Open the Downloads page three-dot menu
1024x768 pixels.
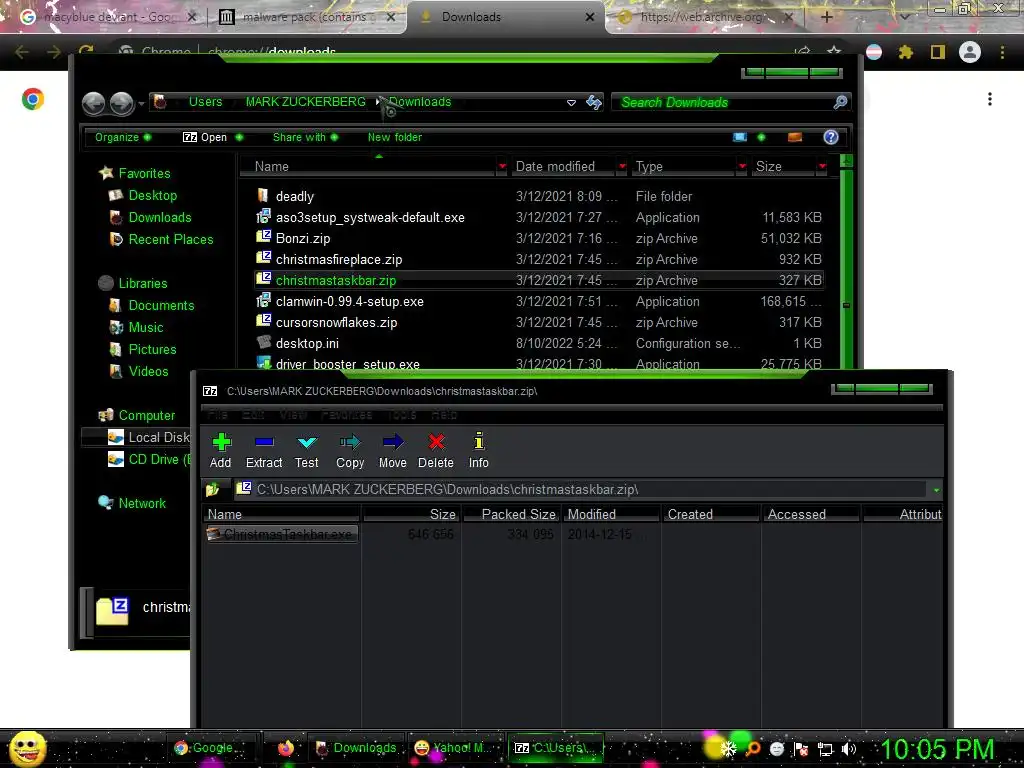pos(990,99)
